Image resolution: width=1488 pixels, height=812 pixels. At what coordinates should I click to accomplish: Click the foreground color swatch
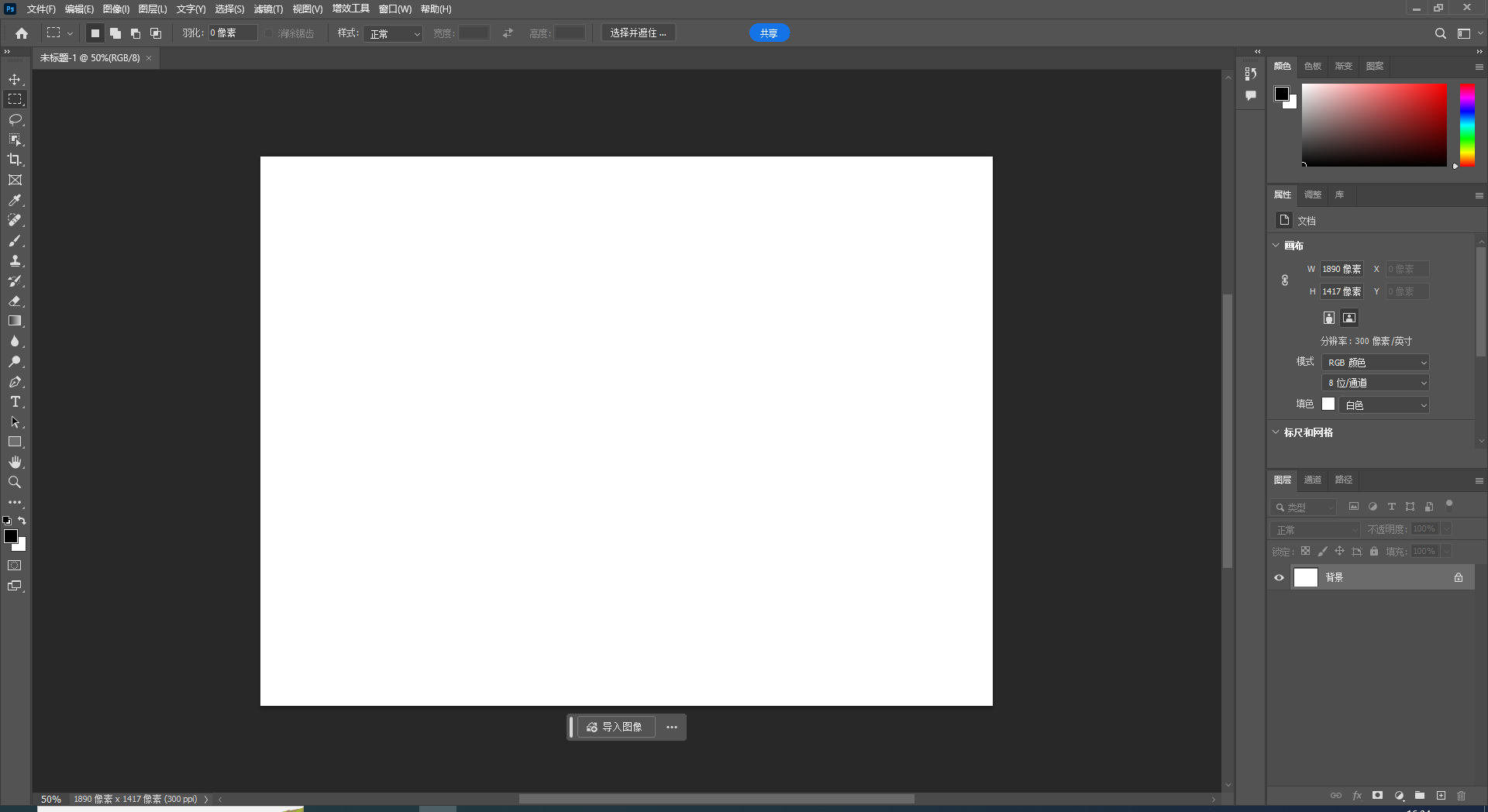click(x=12, y=535)
